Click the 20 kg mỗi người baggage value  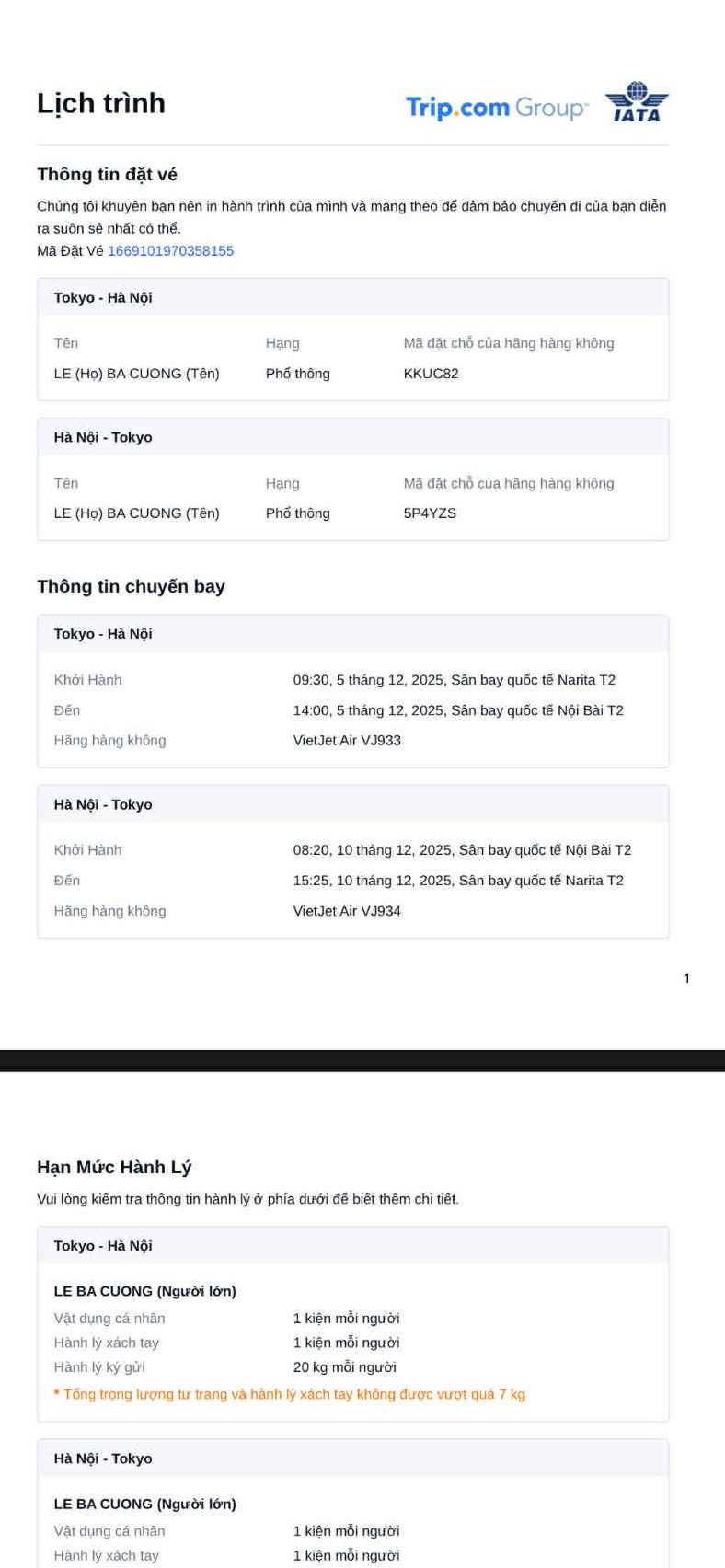click(344, 1367)
